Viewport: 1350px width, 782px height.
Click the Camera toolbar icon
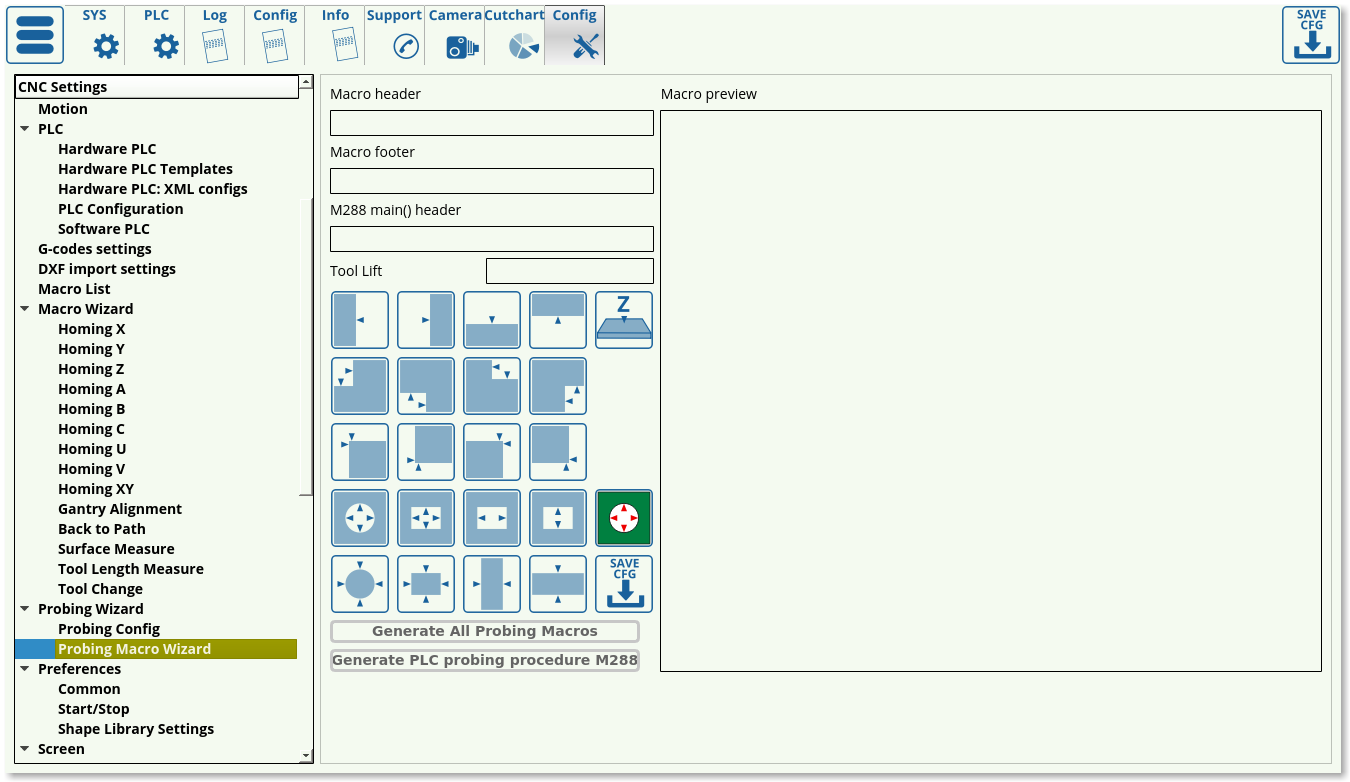coord(456,36)
